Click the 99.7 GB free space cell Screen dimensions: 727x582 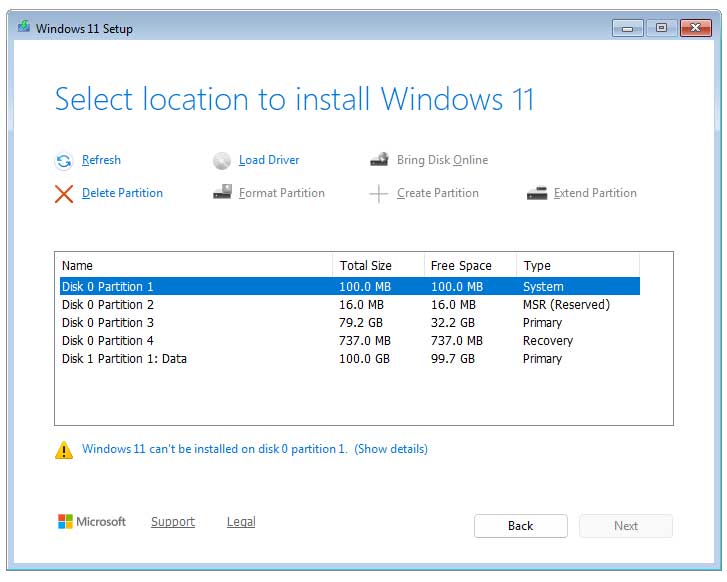click(453, 359)
